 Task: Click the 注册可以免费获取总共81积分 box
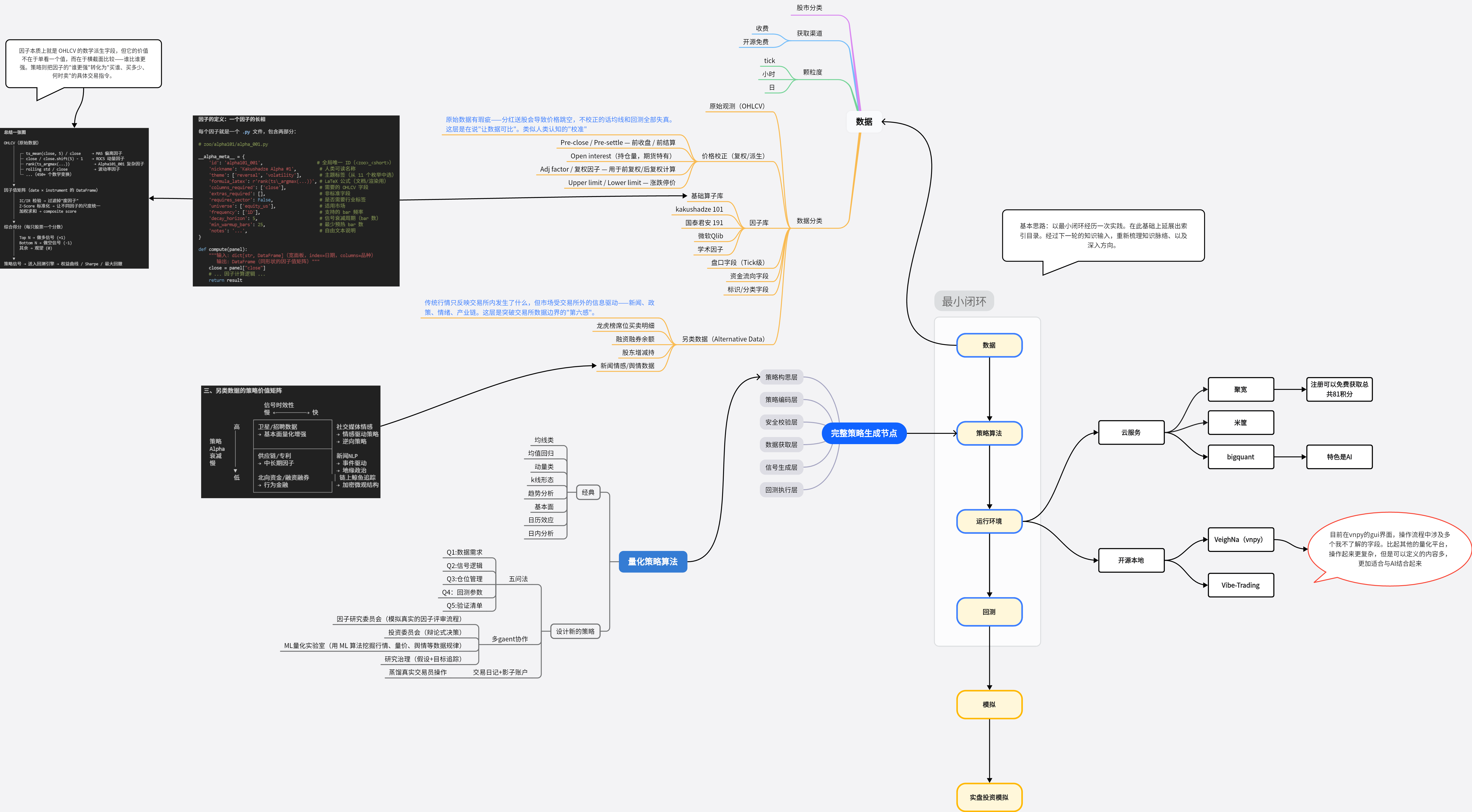click(1340, 390)
